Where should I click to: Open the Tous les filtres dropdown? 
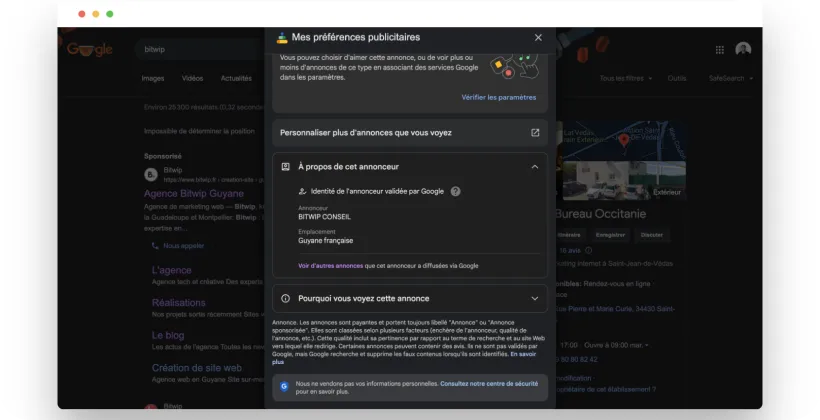626,78
